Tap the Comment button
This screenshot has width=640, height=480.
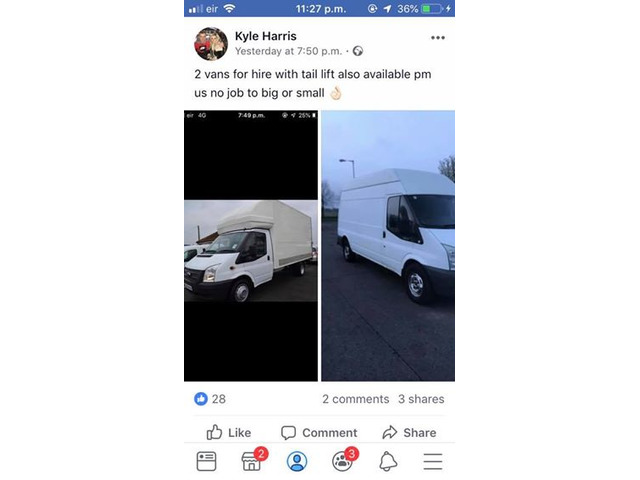[319, 432]
